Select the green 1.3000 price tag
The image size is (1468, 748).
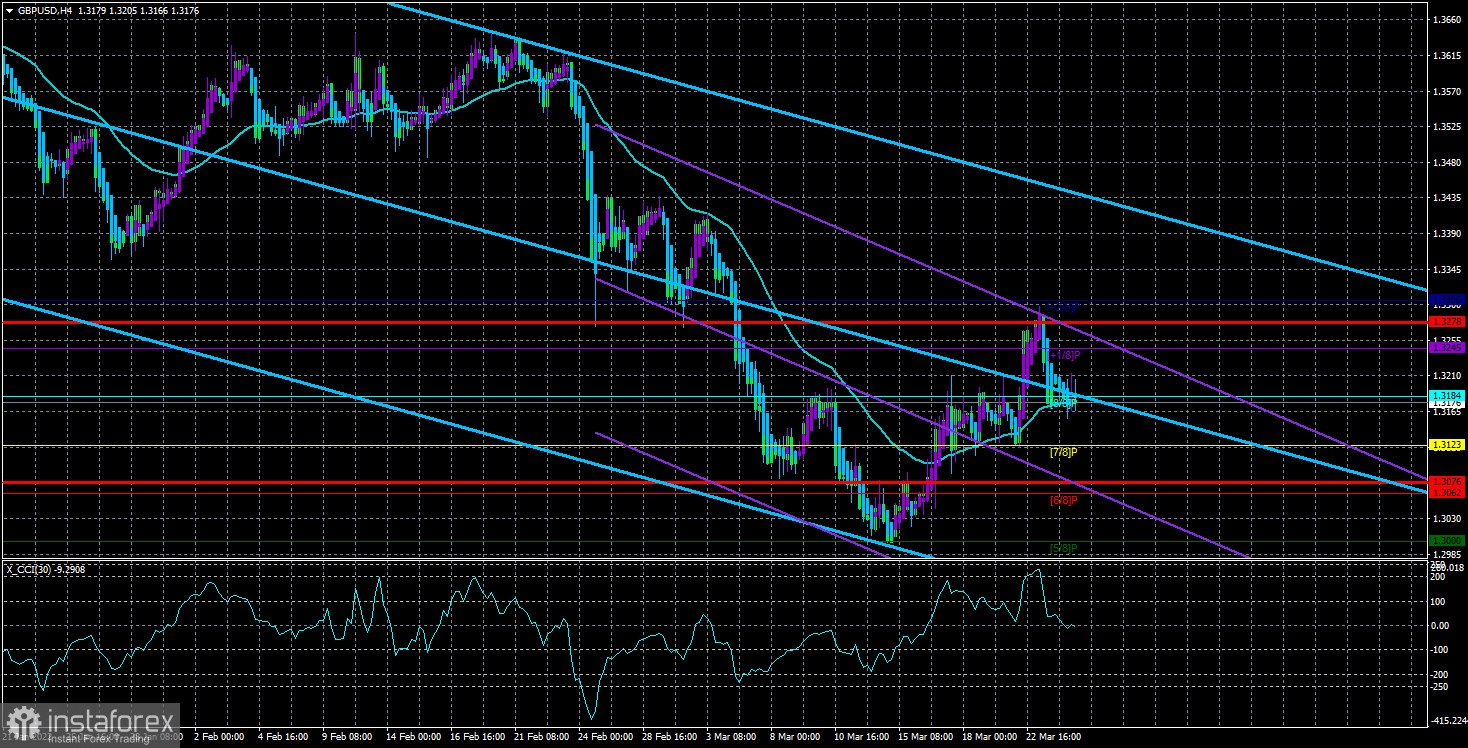click(1448, 541)
